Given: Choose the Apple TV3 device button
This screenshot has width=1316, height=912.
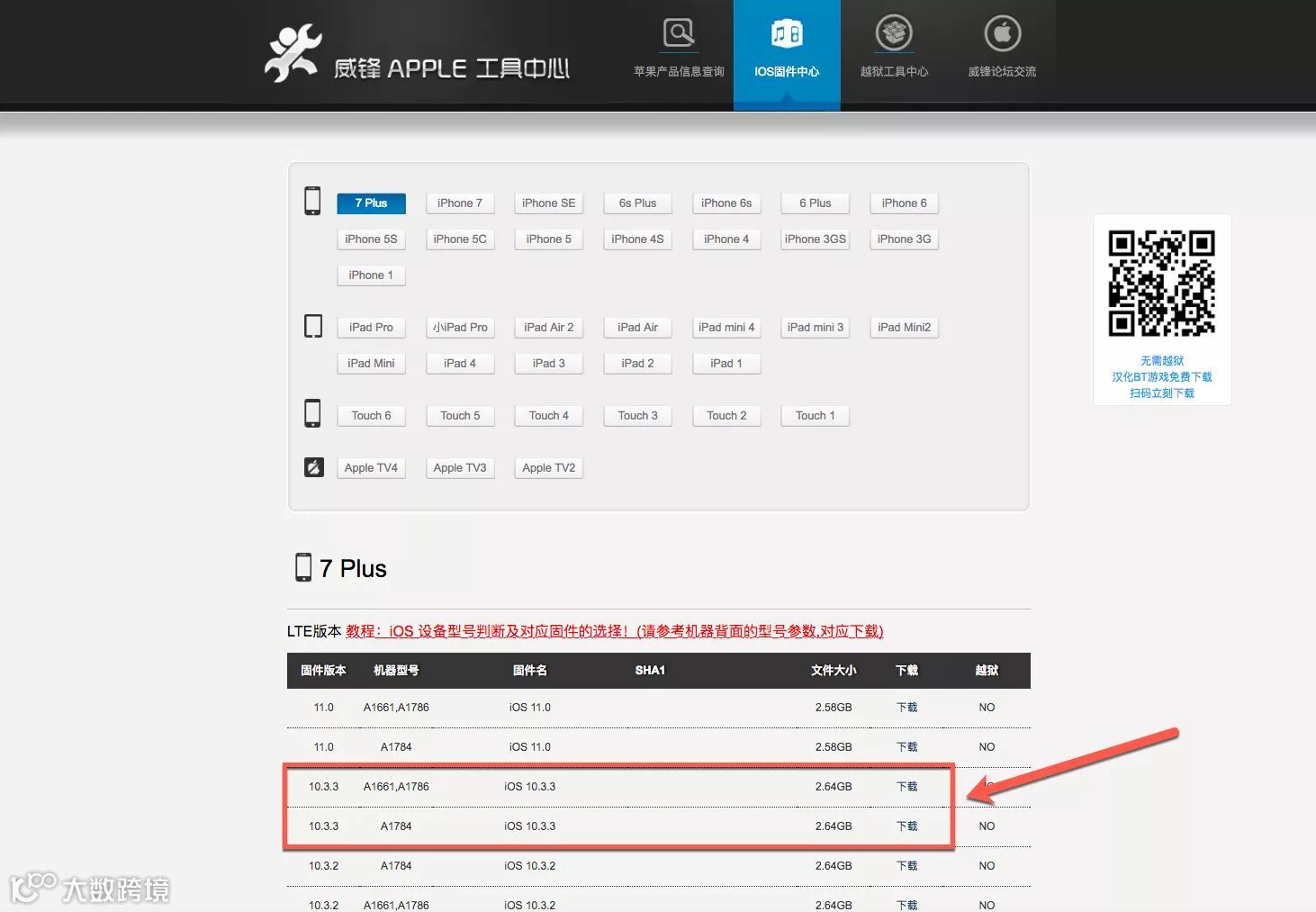Looking at the screenshot, I should (x=460, y=468).
